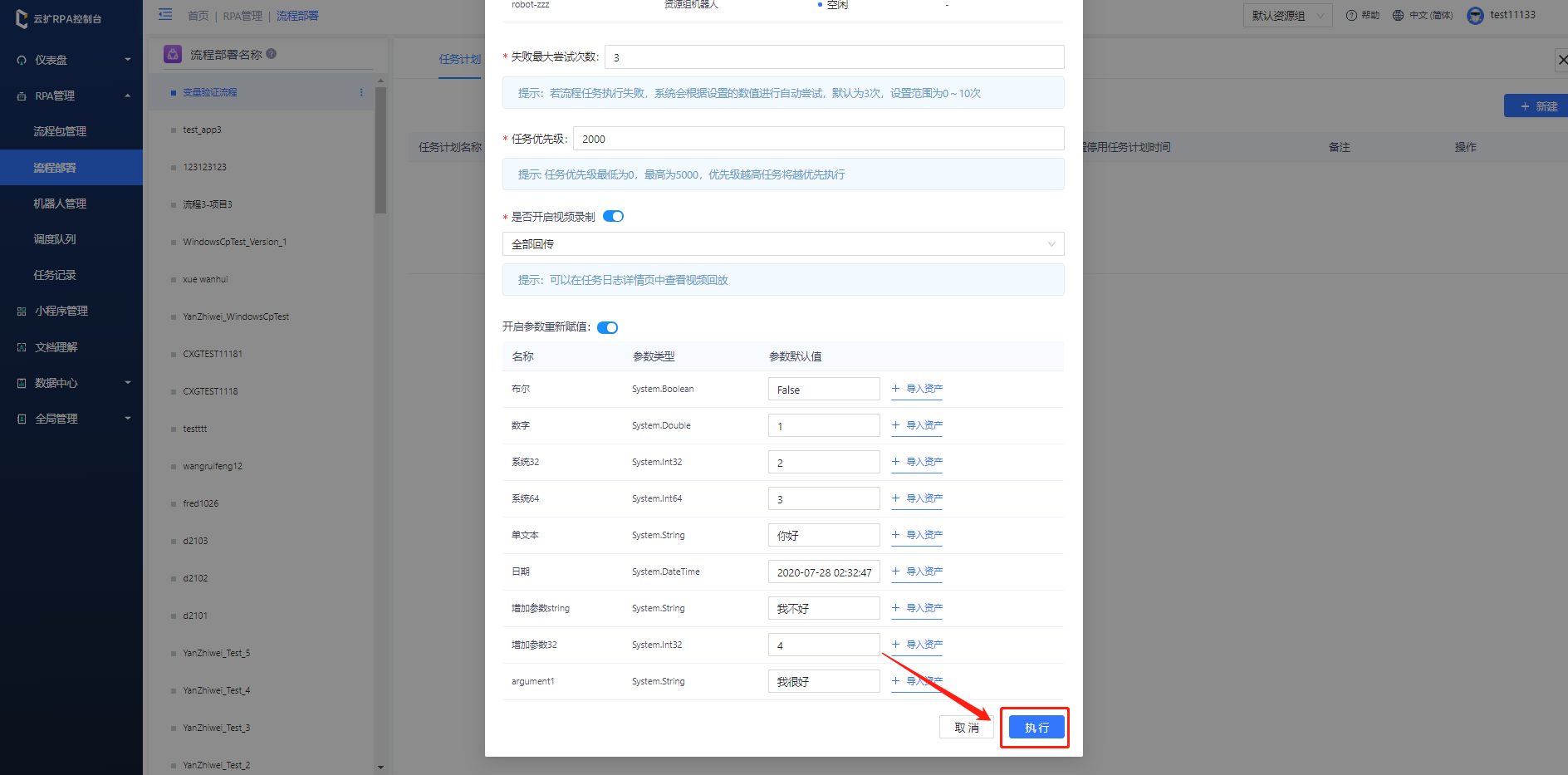Click the 执行 button
1568x775 pixels.
[1036, 728]
